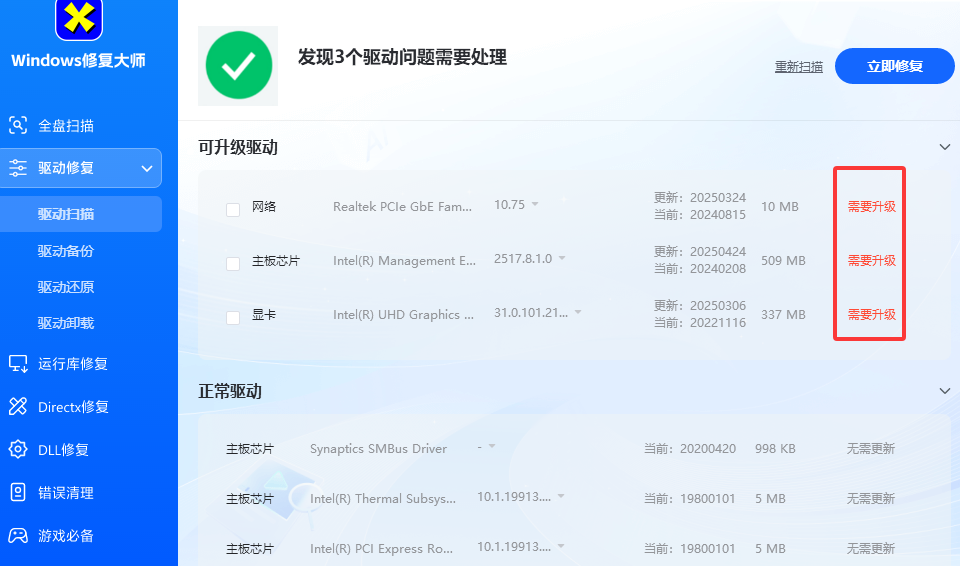Viewport: 960px width, 566px height.
Task: Open Synaptics SMBus Driver version dropdown
Action: click(492, 447)
